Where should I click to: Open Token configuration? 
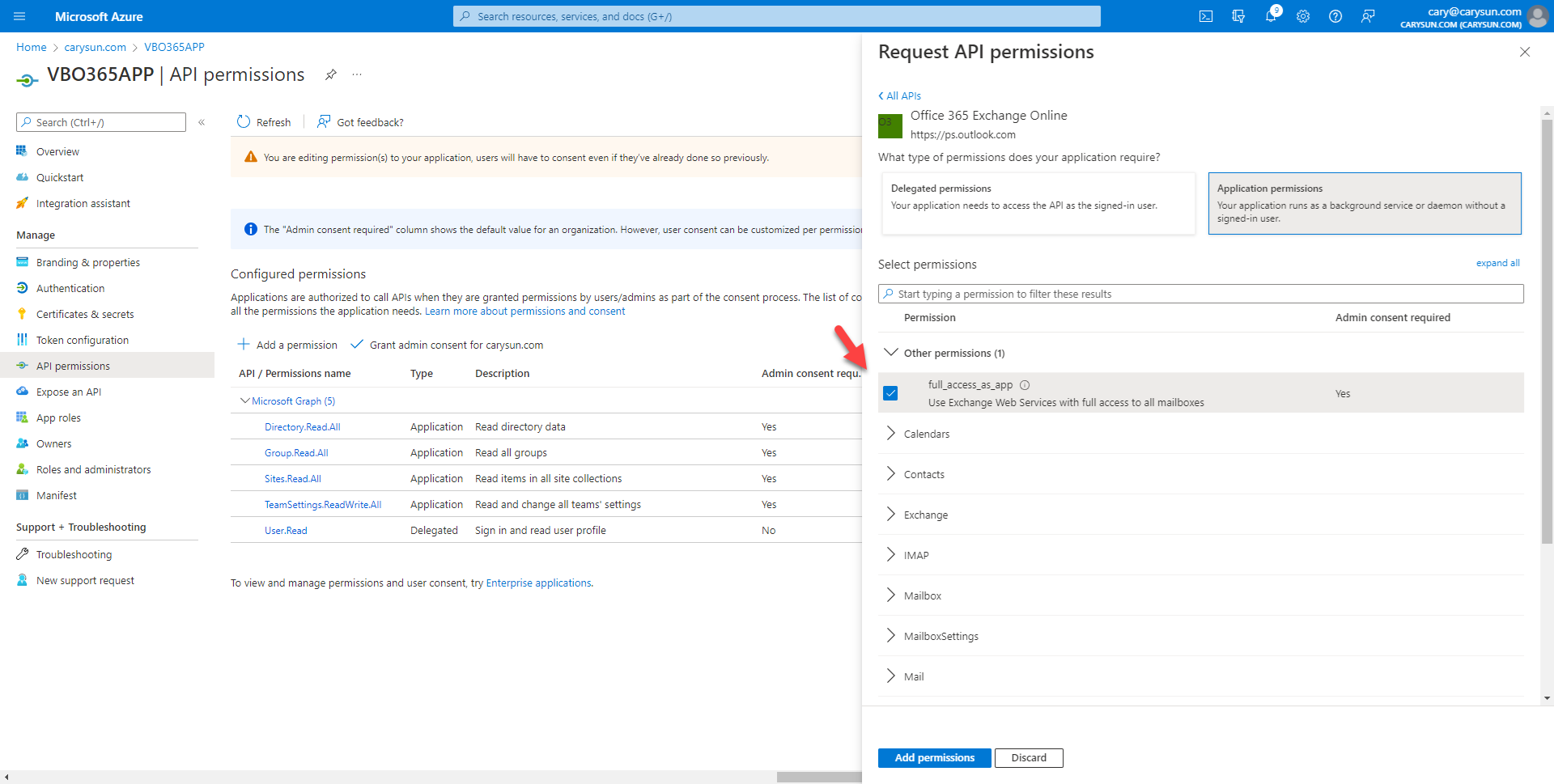82,340
